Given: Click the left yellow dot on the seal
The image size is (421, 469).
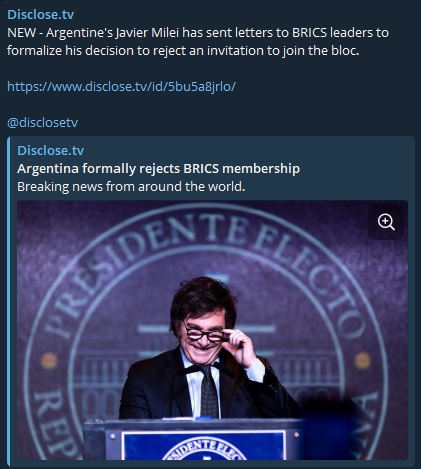Looking at the screenshot, I should [x=49, y=360].
